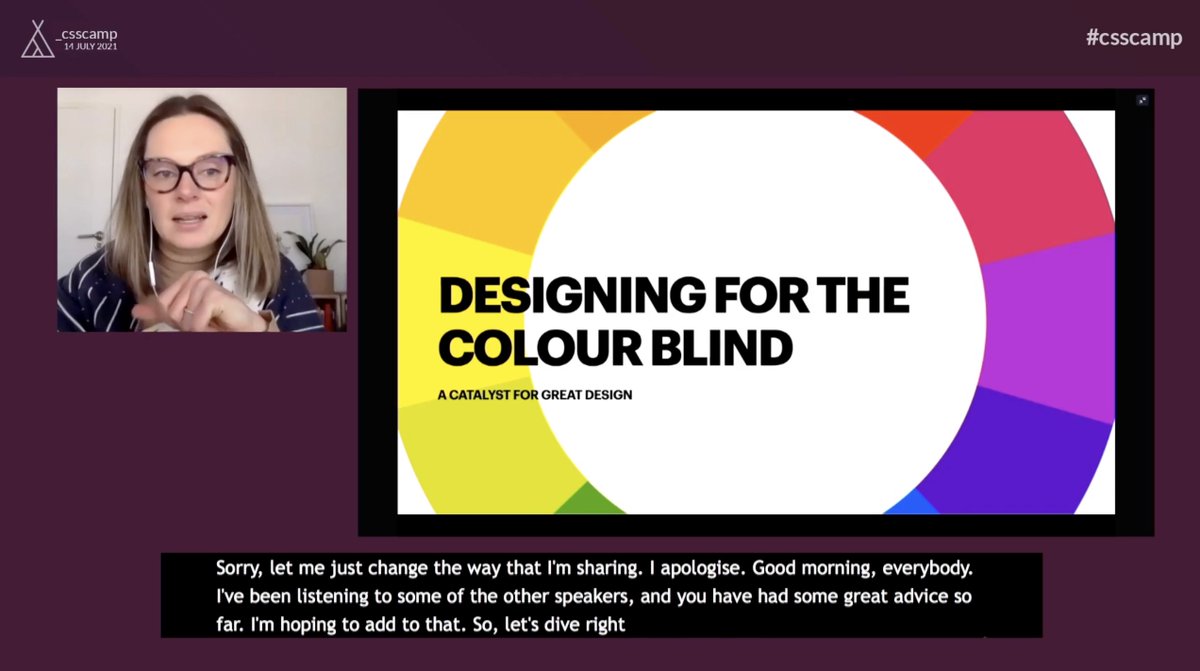This screenshot has width=1200, height=671.
Task: Click the fullscreen expand icon on slide
Action: pos(1142,100)
